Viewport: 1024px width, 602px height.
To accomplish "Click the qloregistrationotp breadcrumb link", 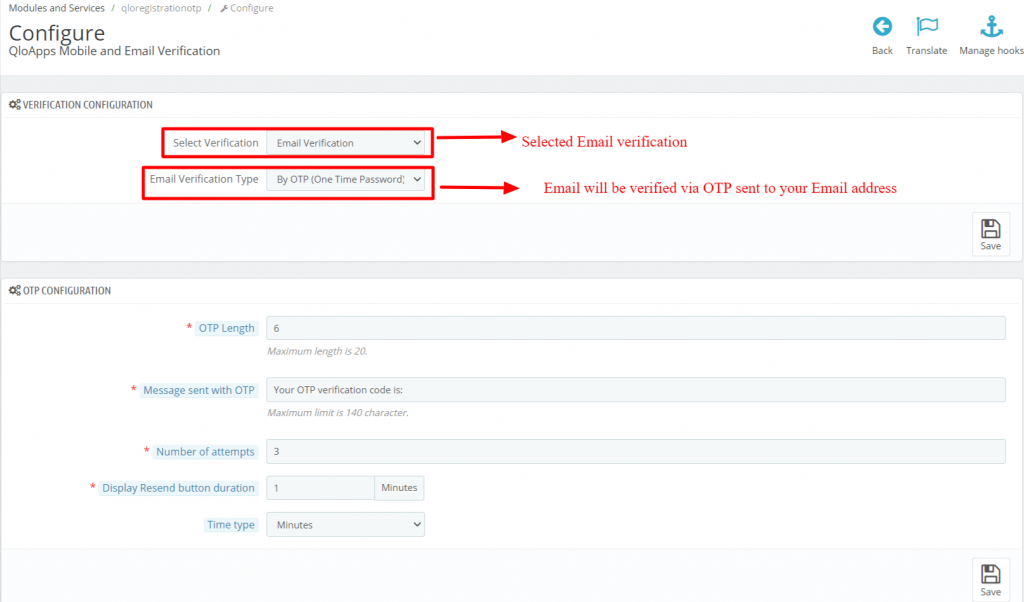I will click(x=161, y=8).
